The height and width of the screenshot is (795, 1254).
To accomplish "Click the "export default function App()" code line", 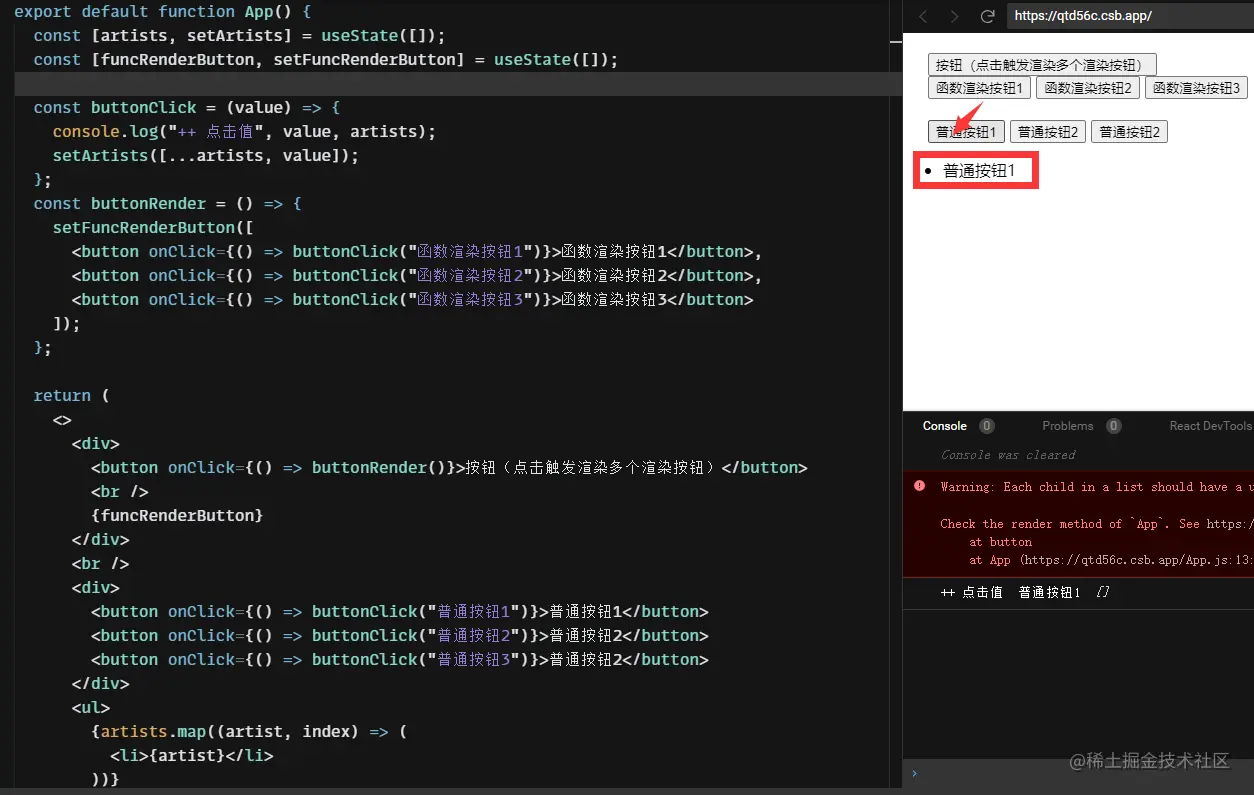I will point(163,12).
